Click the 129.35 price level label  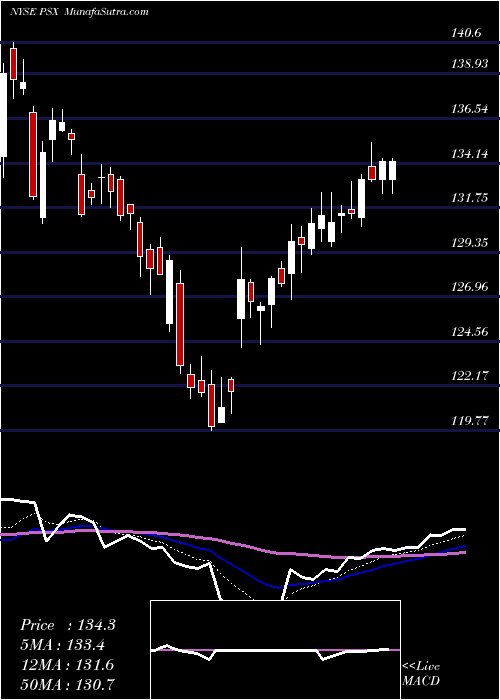470,243
